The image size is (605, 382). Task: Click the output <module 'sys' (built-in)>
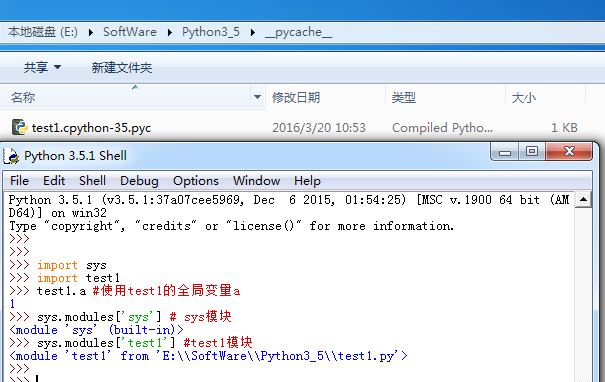(96, 330)
